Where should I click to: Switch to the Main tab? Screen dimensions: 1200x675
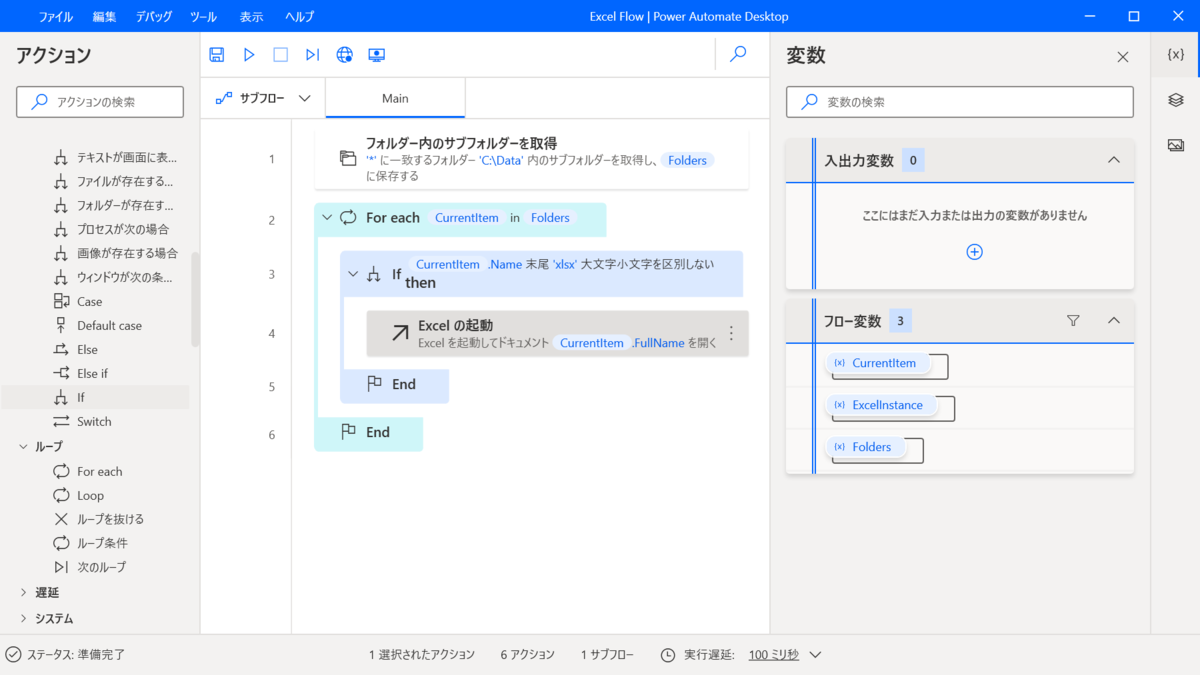[395, 98]
